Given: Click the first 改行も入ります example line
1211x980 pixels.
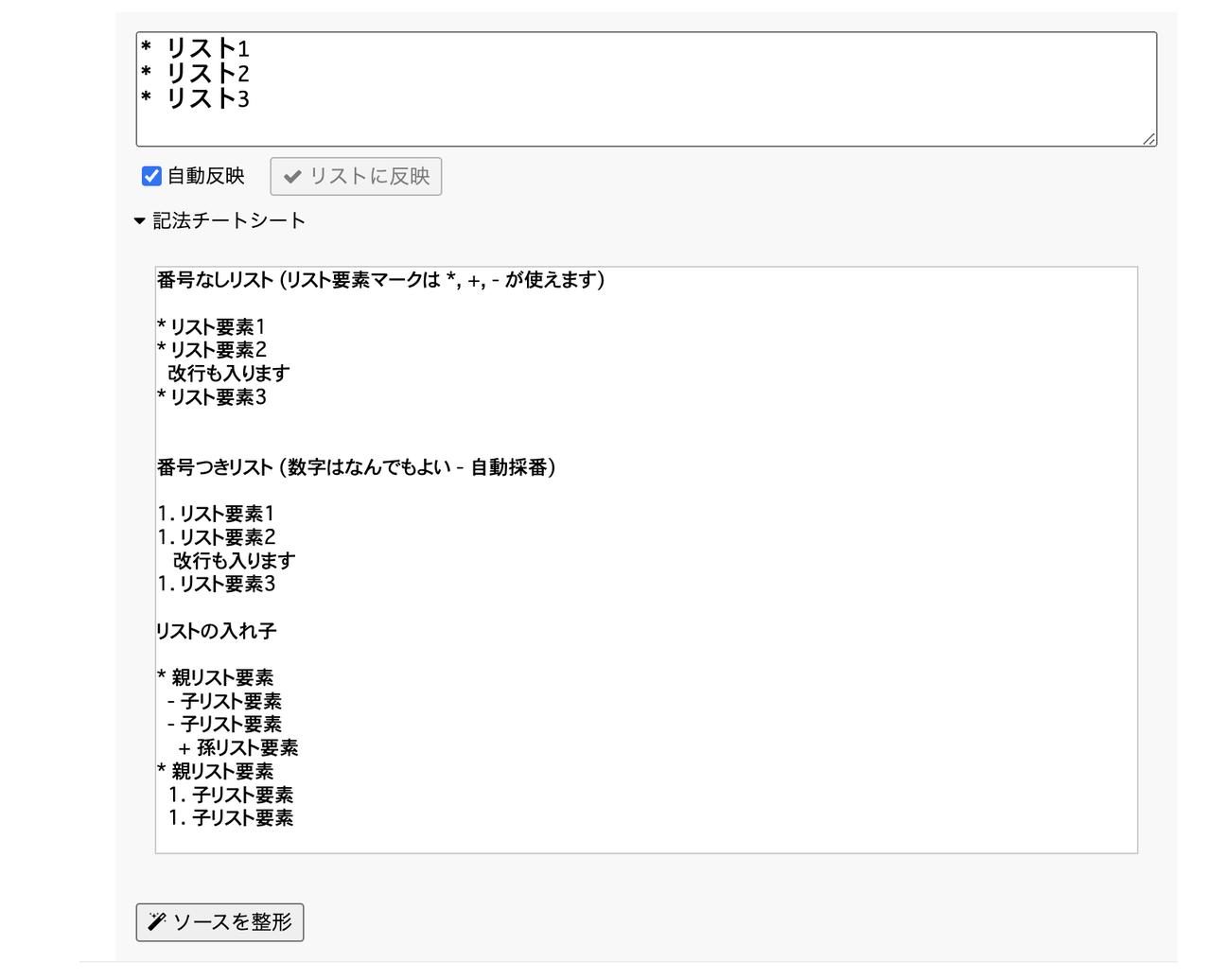Looking at the screenshot, I should tap(228, 374).
